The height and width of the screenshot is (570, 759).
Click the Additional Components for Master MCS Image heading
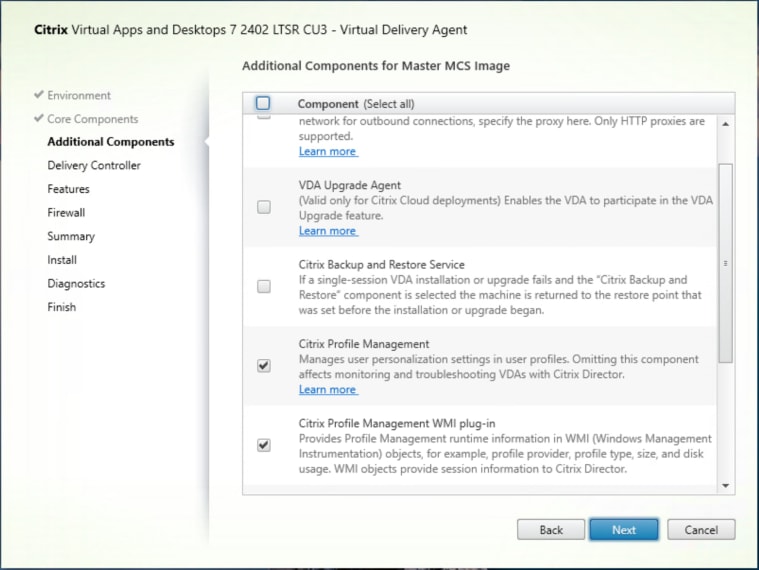coord(376,66)
